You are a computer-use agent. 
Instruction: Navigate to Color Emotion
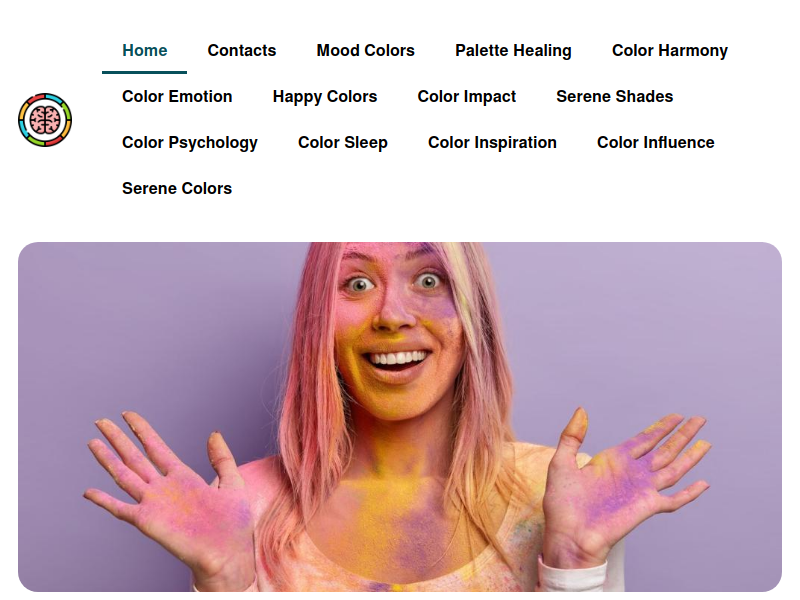click(x=177, y=96)
